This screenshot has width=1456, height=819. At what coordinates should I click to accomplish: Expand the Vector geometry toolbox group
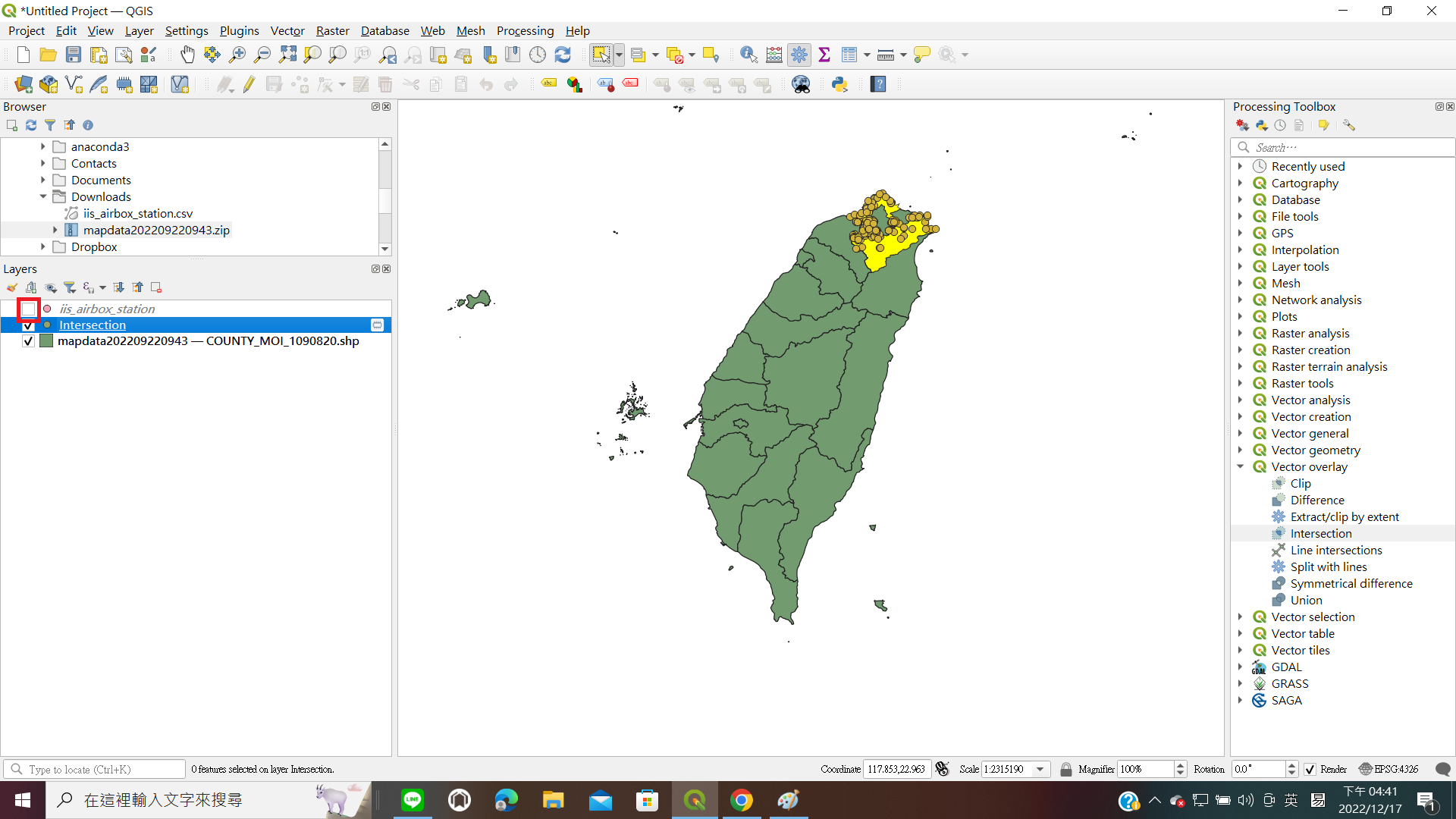tap(1241, 450)
